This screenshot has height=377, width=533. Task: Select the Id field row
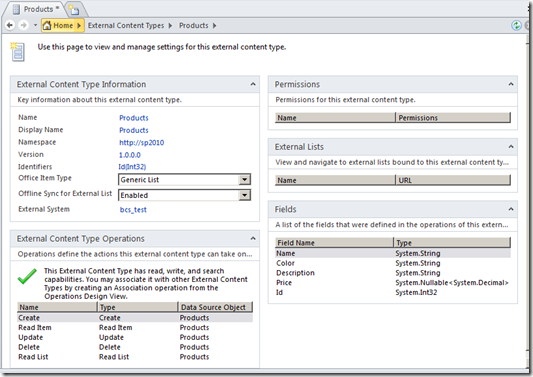coord(393,293)
